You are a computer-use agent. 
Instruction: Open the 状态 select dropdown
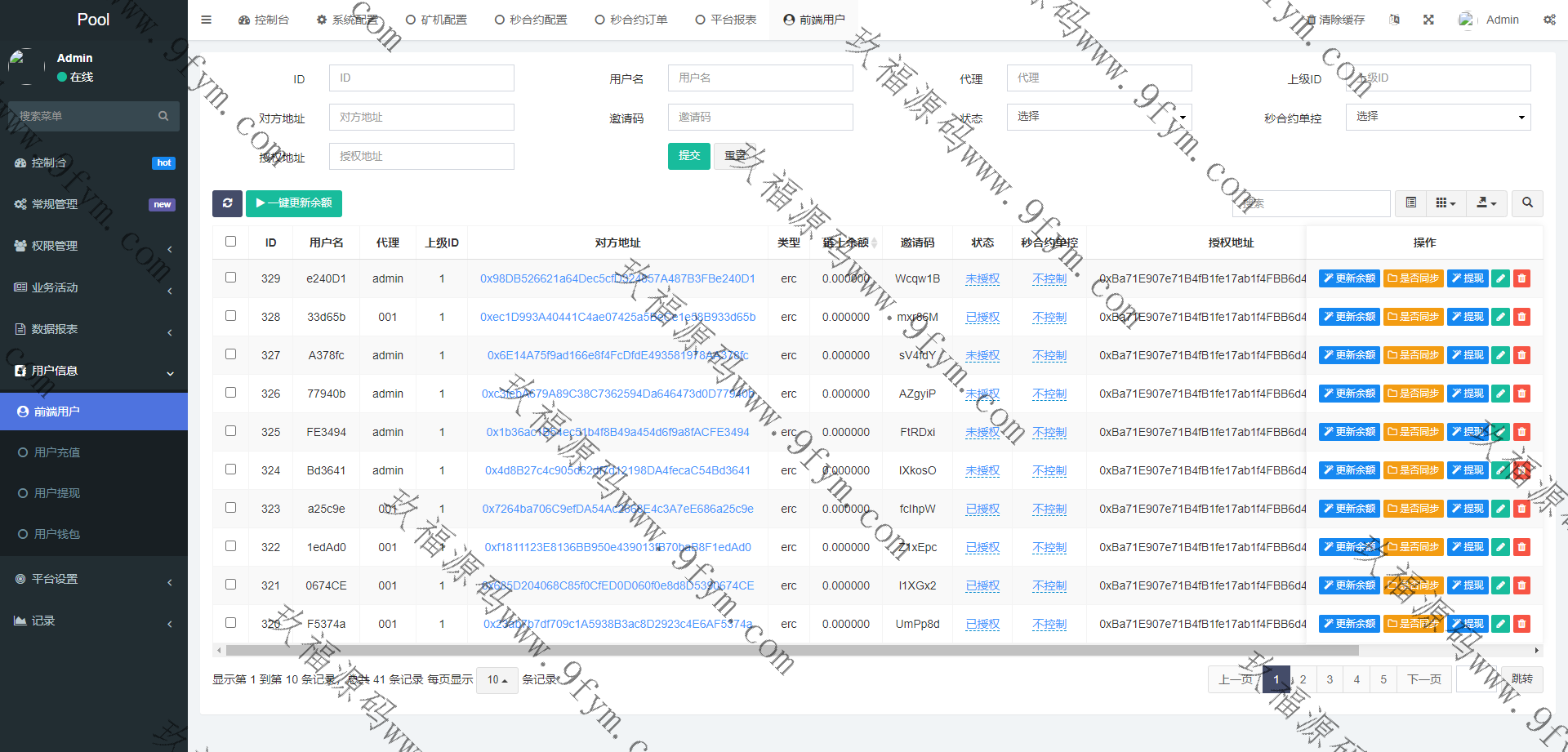[x=1099, y=117]
